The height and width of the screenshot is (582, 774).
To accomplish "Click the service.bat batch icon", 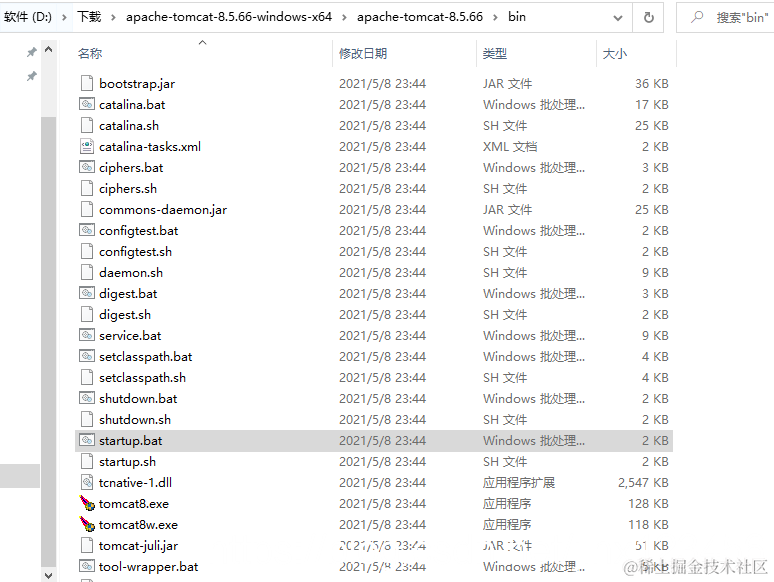I will pos(87,335).
